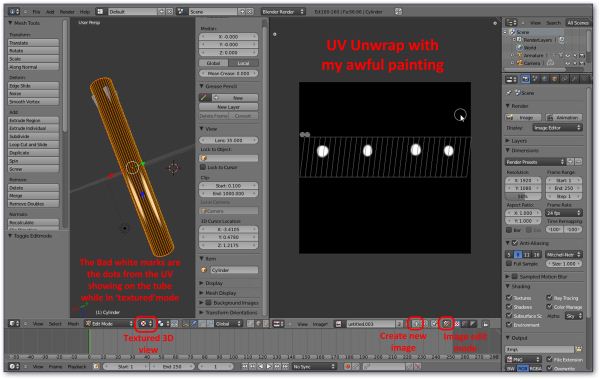Screen dimensions: 600x379
Task: Open the Edit Mode selector dropdown
Action: (109, 324)
